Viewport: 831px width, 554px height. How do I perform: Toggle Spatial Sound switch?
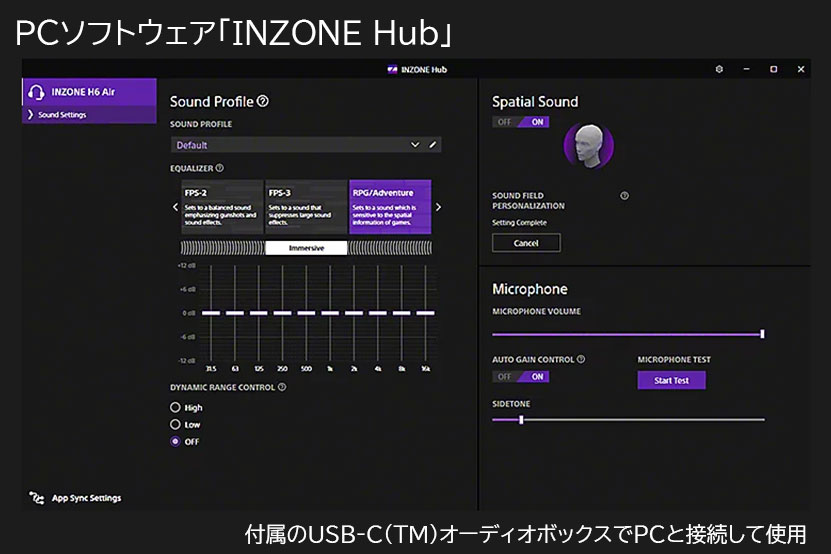(x=520, y=122)
